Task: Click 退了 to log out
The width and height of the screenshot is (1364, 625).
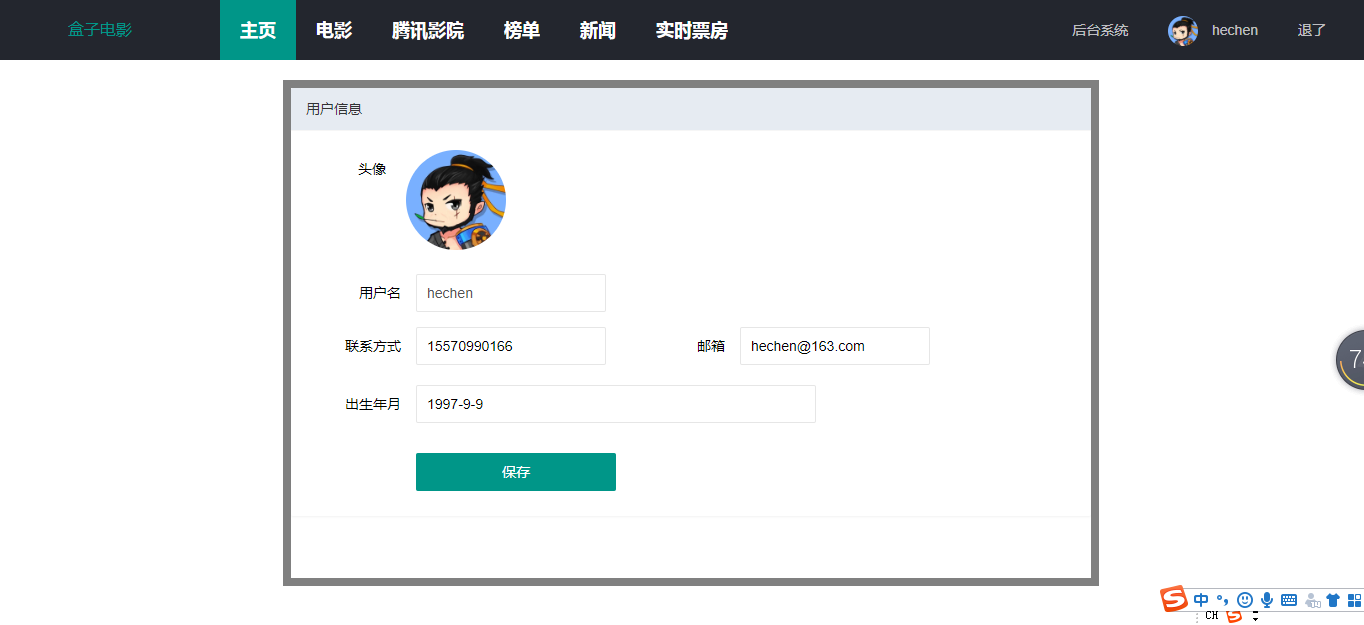Action: coord(1312,30)
